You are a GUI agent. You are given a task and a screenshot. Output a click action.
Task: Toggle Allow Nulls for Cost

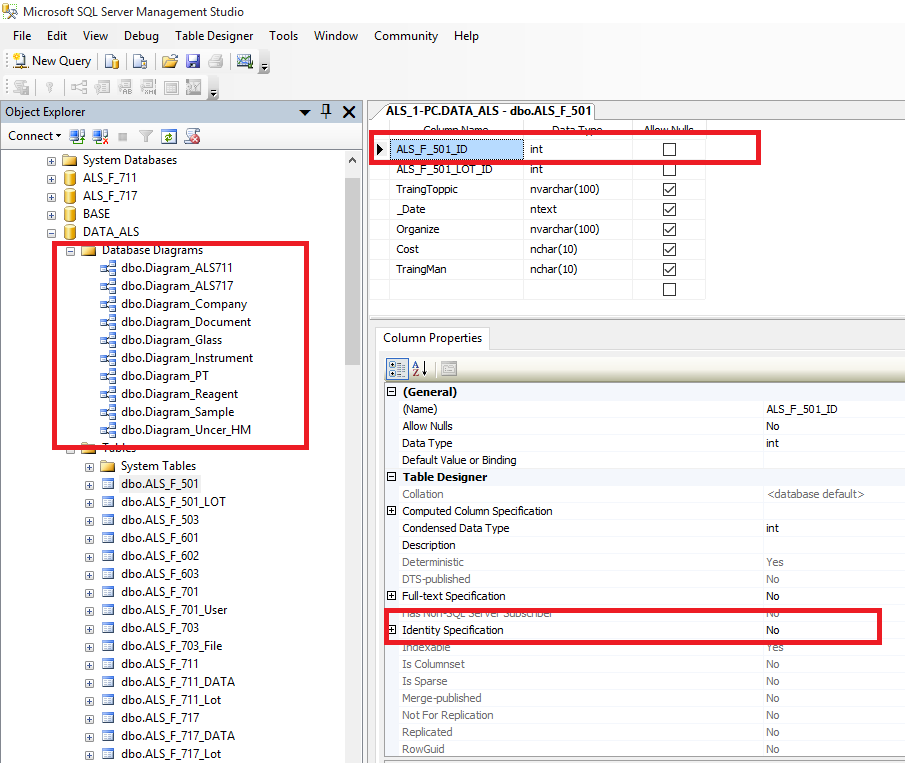tap(670, 249)
